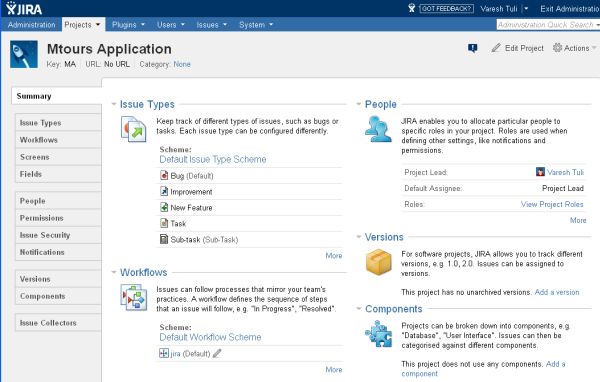
Task: Click the People section icon
Action: pos(378,129)
